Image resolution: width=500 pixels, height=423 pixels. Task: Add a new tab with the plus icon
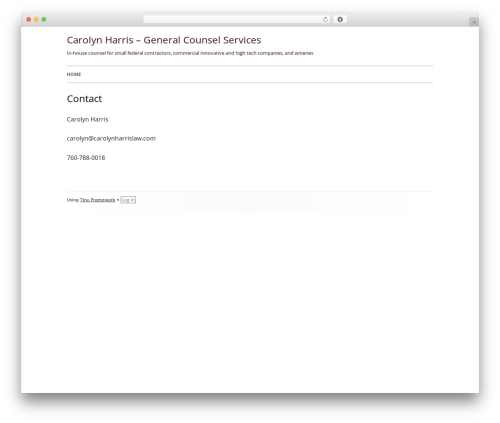coord(474,22)
